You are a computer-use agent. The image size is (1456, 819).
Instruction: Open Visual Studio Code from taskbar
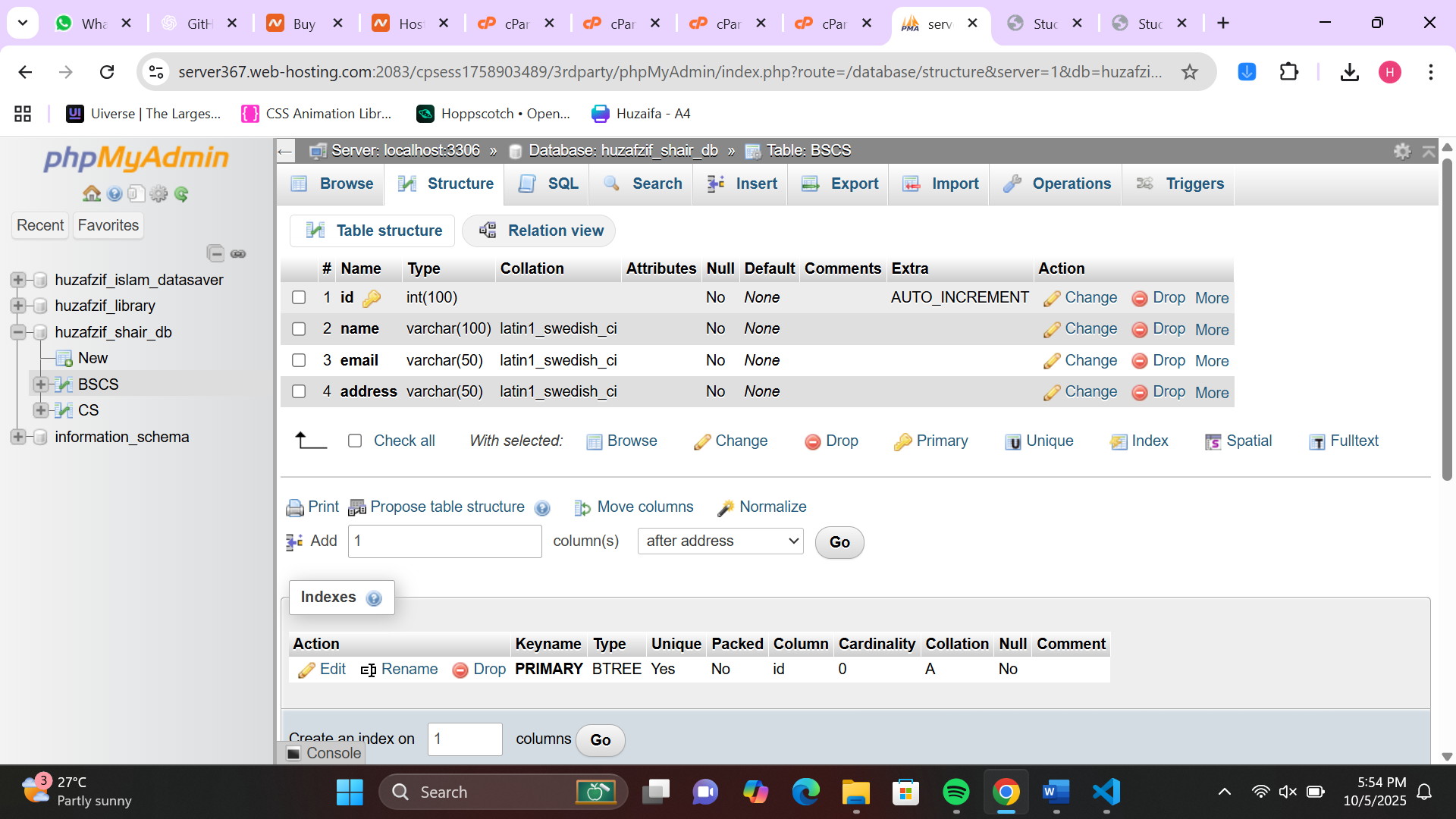point(1106,792)
